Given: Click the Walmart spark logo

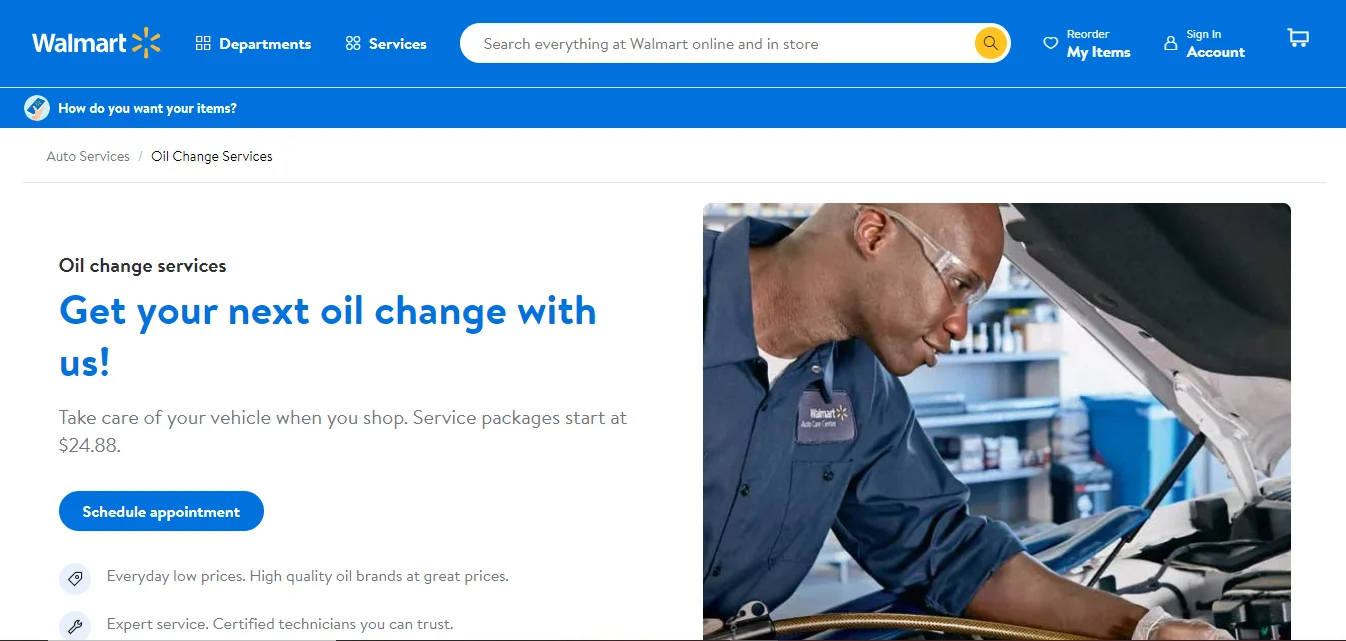Looking at the screenshot, I should 146,43.
